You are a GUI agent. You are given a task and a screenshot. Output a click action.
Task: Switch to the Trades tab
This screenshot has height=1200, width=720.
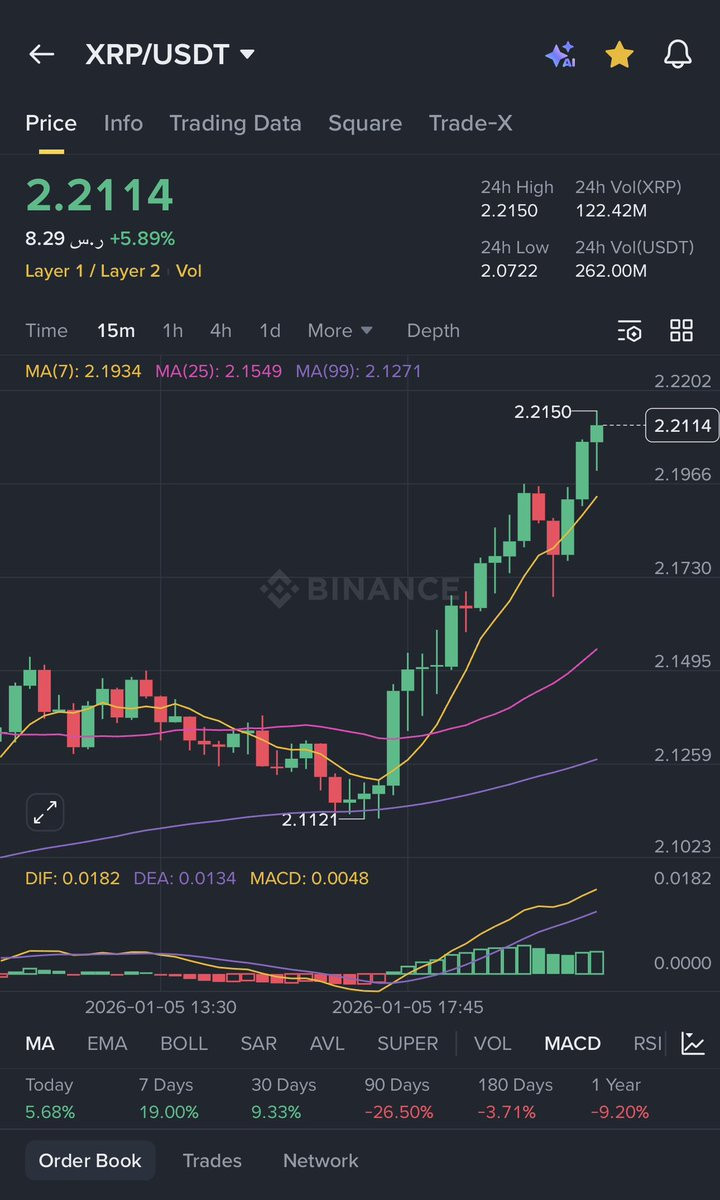click(212, 1161)
